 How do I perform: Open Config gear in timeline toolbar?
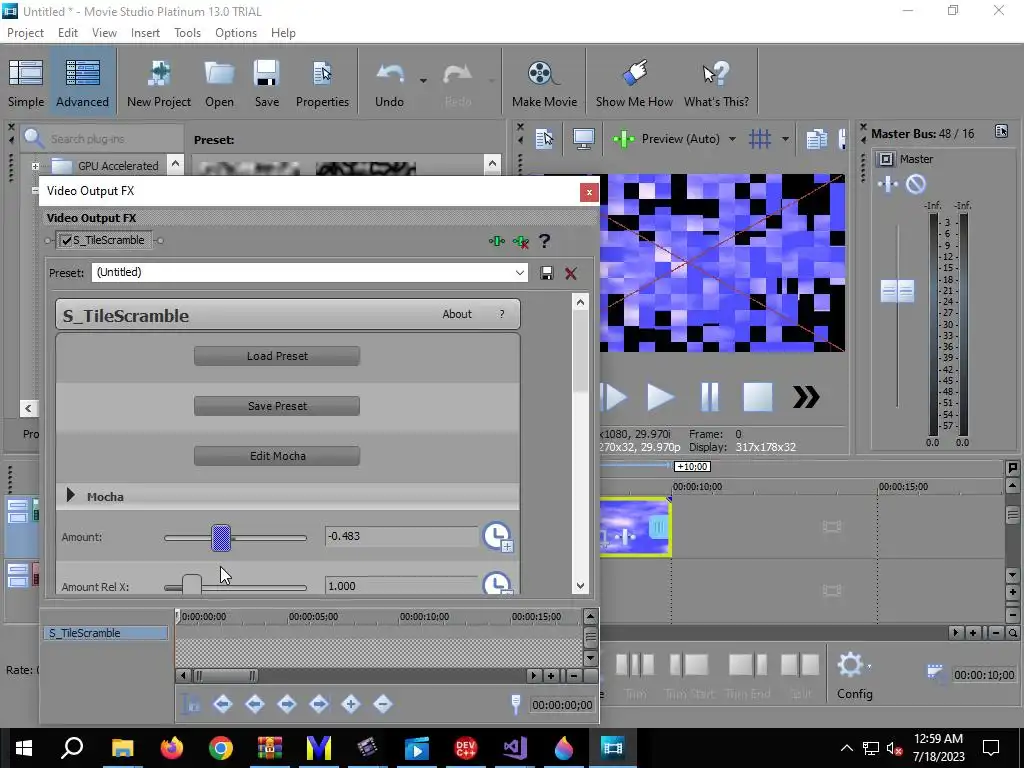pos(851,665)
